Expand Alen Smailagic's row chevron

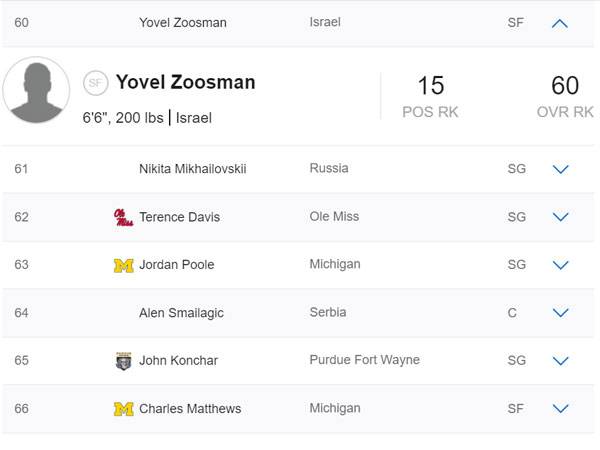(560, 313)
